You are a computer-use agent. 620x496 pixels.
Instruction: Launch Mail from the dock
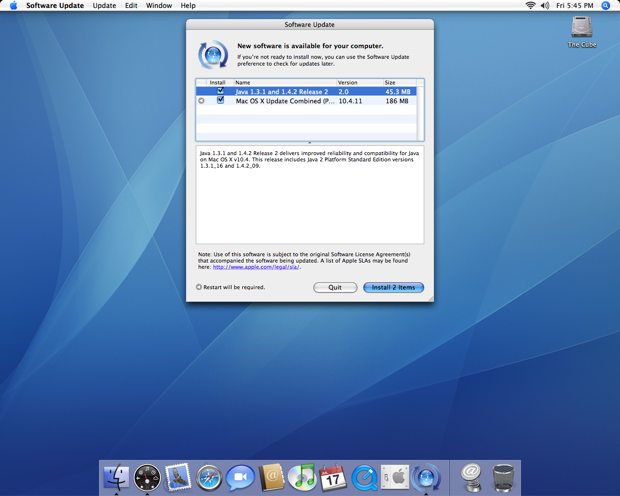(178, 477)
